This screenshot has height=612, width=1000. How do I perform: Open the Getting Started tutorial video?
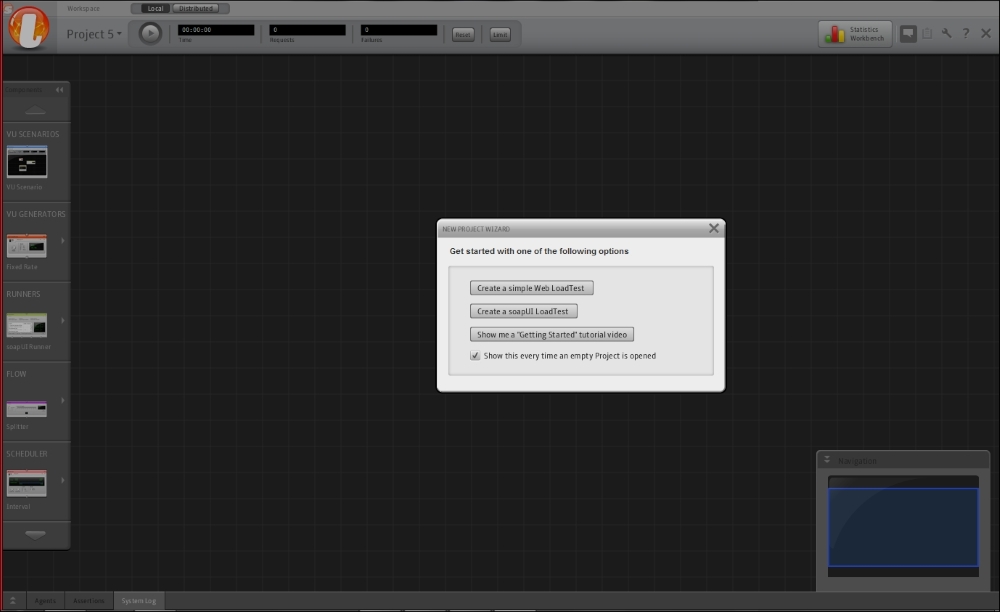click(552, 335)
